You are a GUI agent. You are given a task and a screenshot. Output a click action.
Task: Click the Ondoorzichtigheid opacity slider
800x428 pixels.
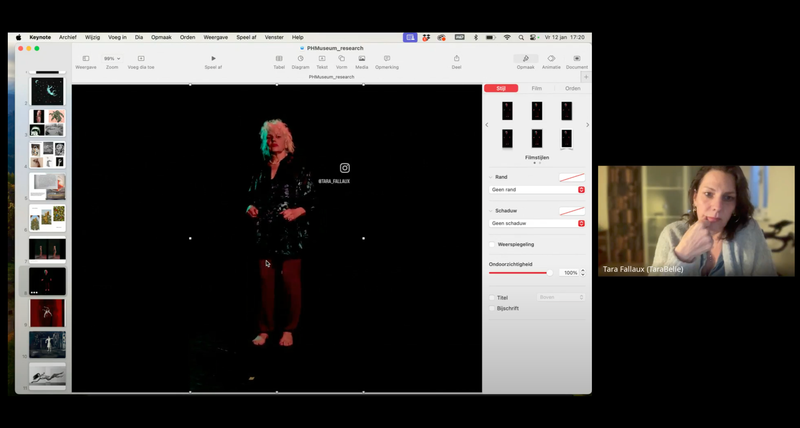coord(521,273)
